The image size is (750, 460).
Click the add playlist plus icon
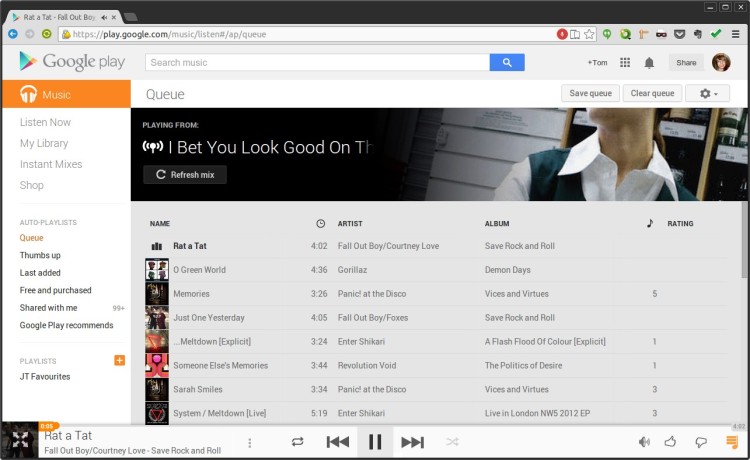pos(120,360)
